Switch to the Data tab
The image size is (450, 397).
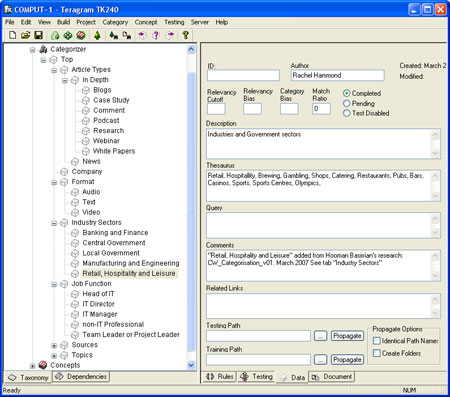292,377
